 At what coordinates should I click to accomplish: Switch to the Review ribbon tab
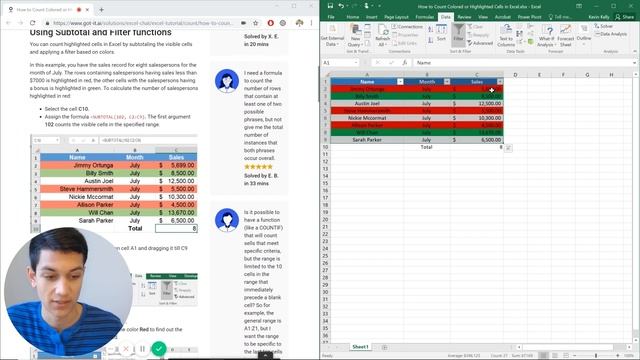pos(464,17)
